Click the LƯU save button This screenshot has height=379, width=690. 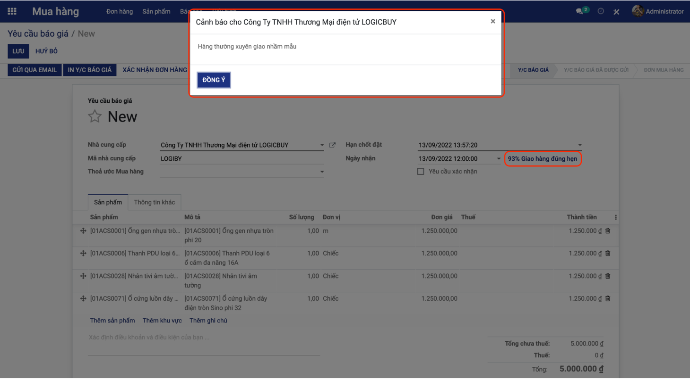click(18, 51)
